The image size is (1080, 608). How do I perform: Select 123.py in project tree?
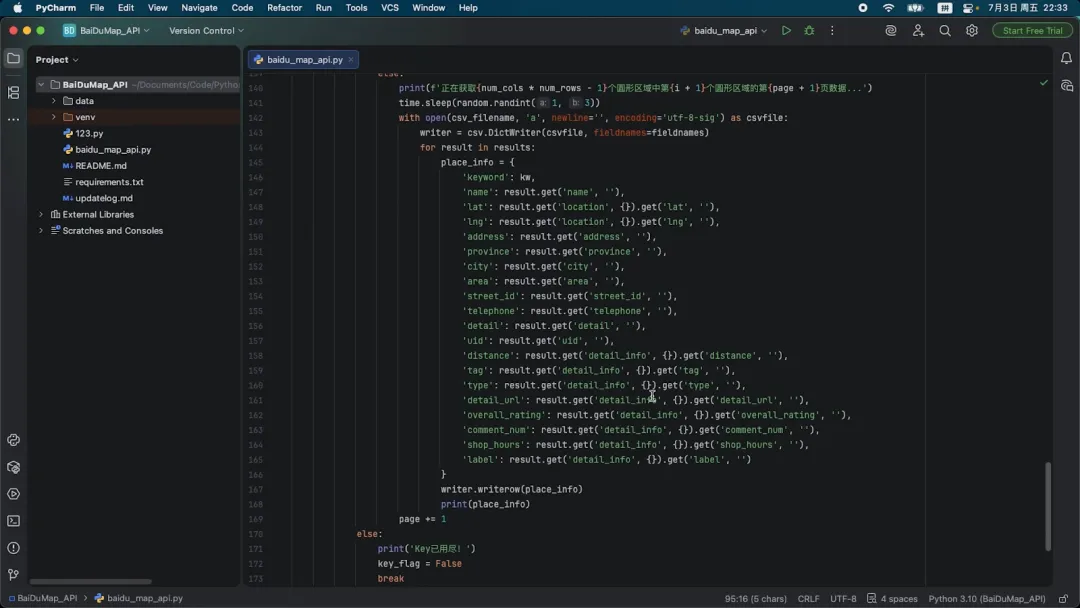89,134
